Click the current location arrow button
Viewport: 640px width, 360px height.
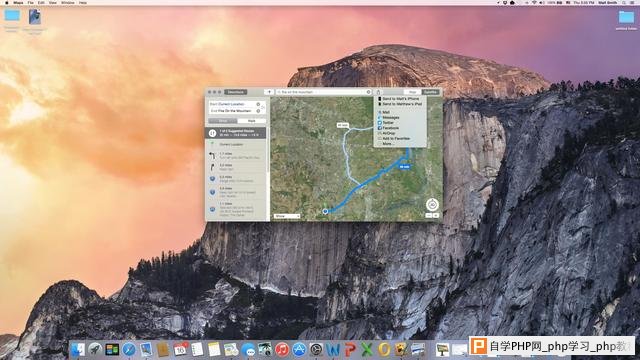click(269, 92)
